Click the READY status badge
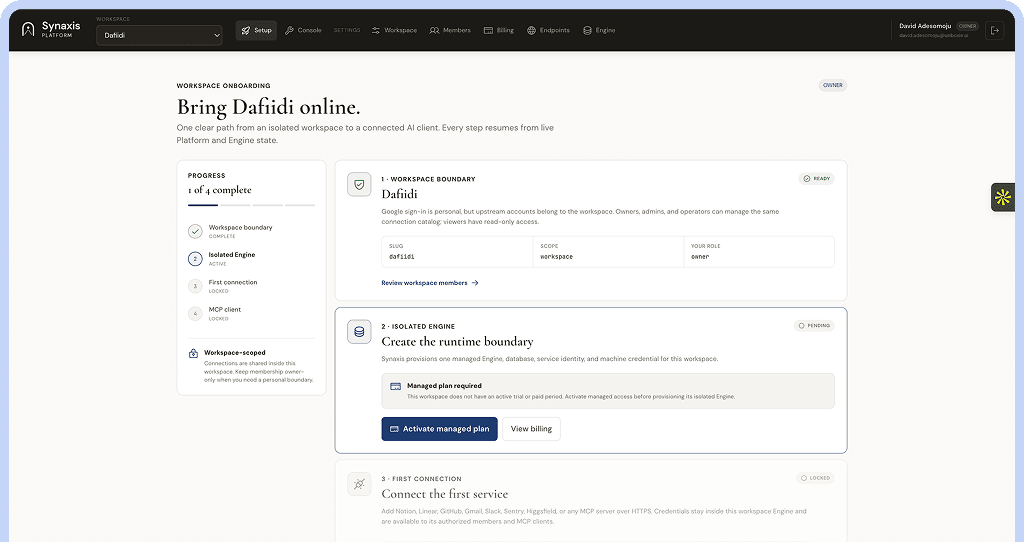 coord(816,178)
